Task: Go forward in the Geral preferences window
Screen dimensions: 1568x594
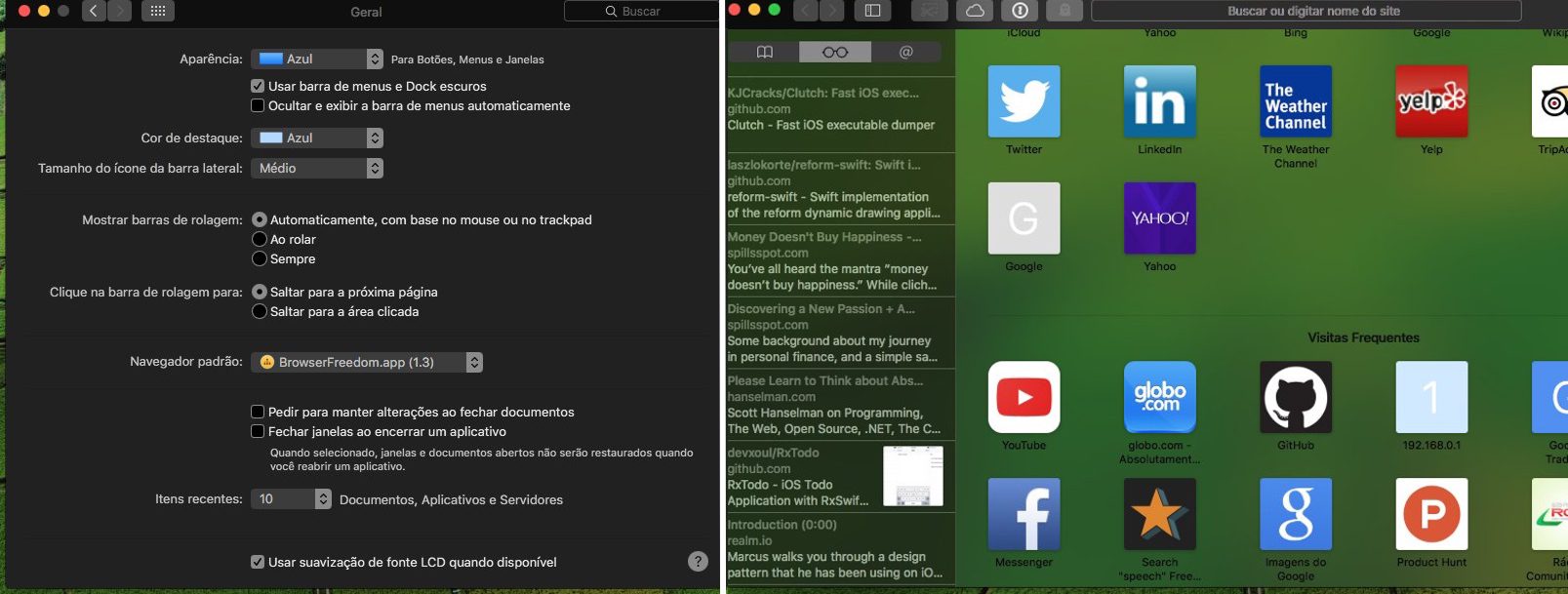Action: point(119,11)
